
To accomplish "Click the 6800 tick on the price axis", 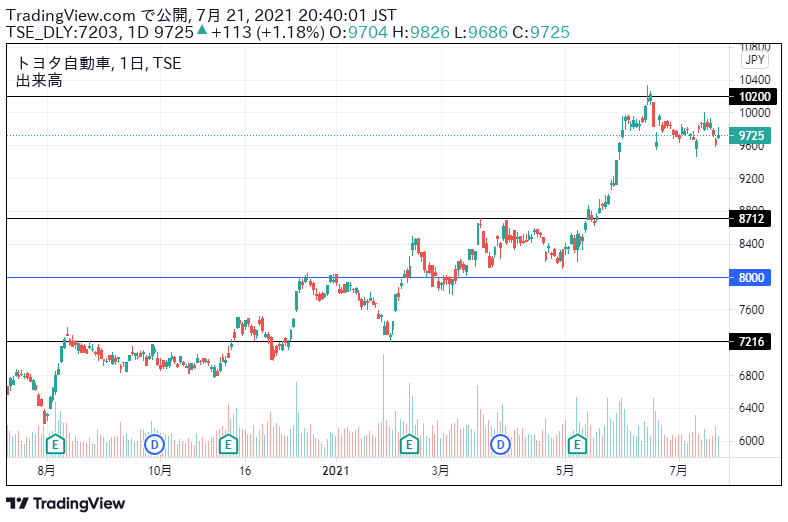I will click(751, 375).
